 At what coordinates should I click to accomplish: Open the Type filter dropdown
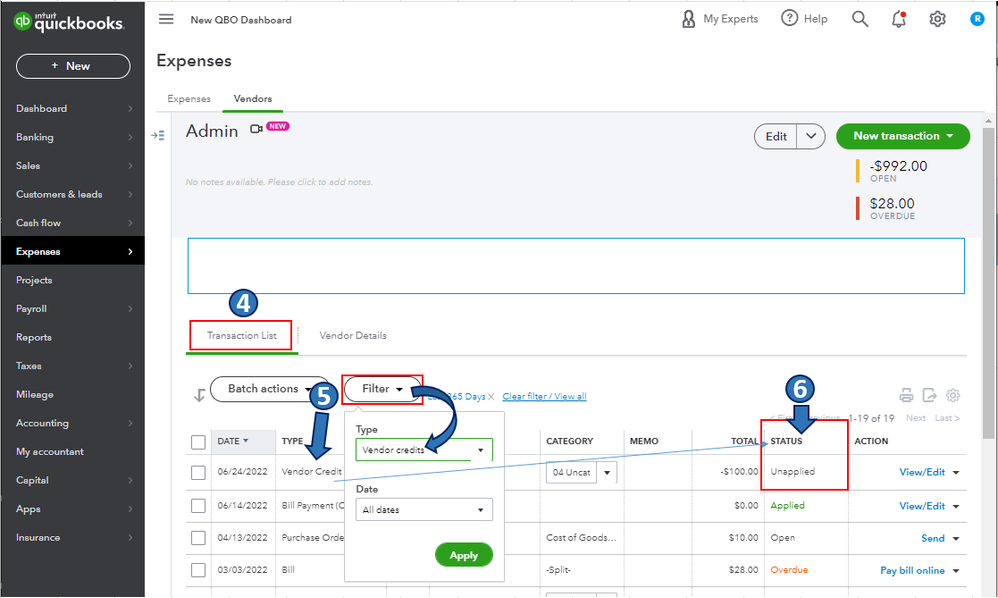click(424, 450)
